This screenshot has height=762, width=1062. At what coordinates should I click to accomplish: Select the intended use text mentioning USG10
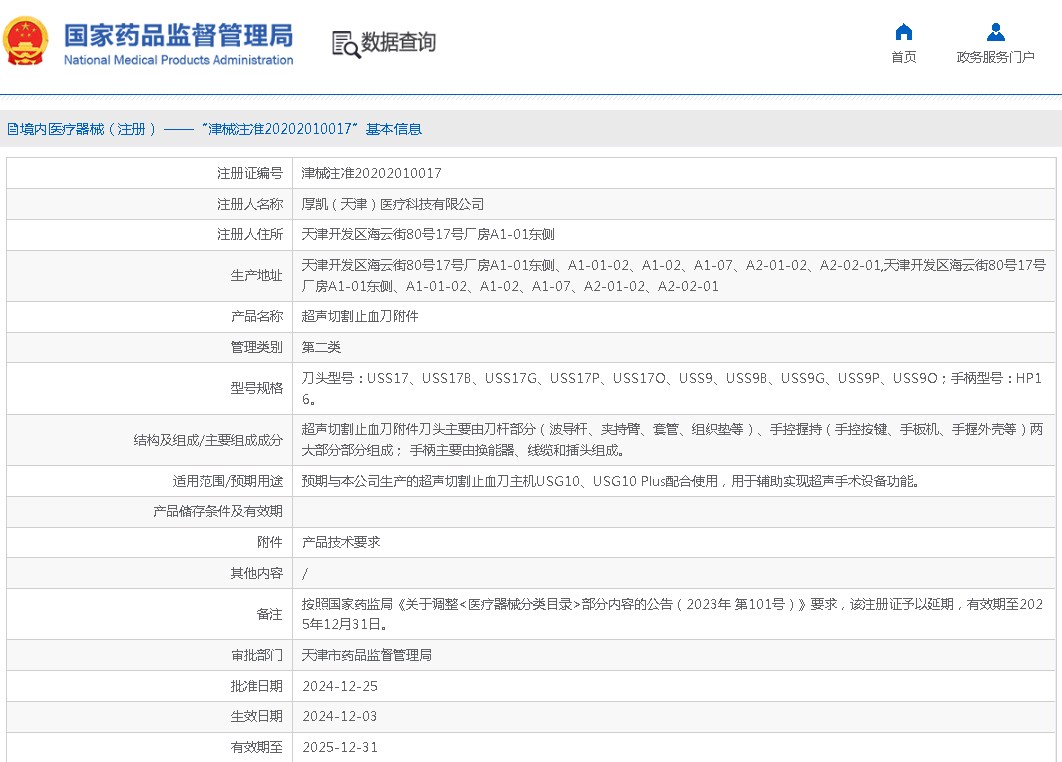click(x=610, y=482)
